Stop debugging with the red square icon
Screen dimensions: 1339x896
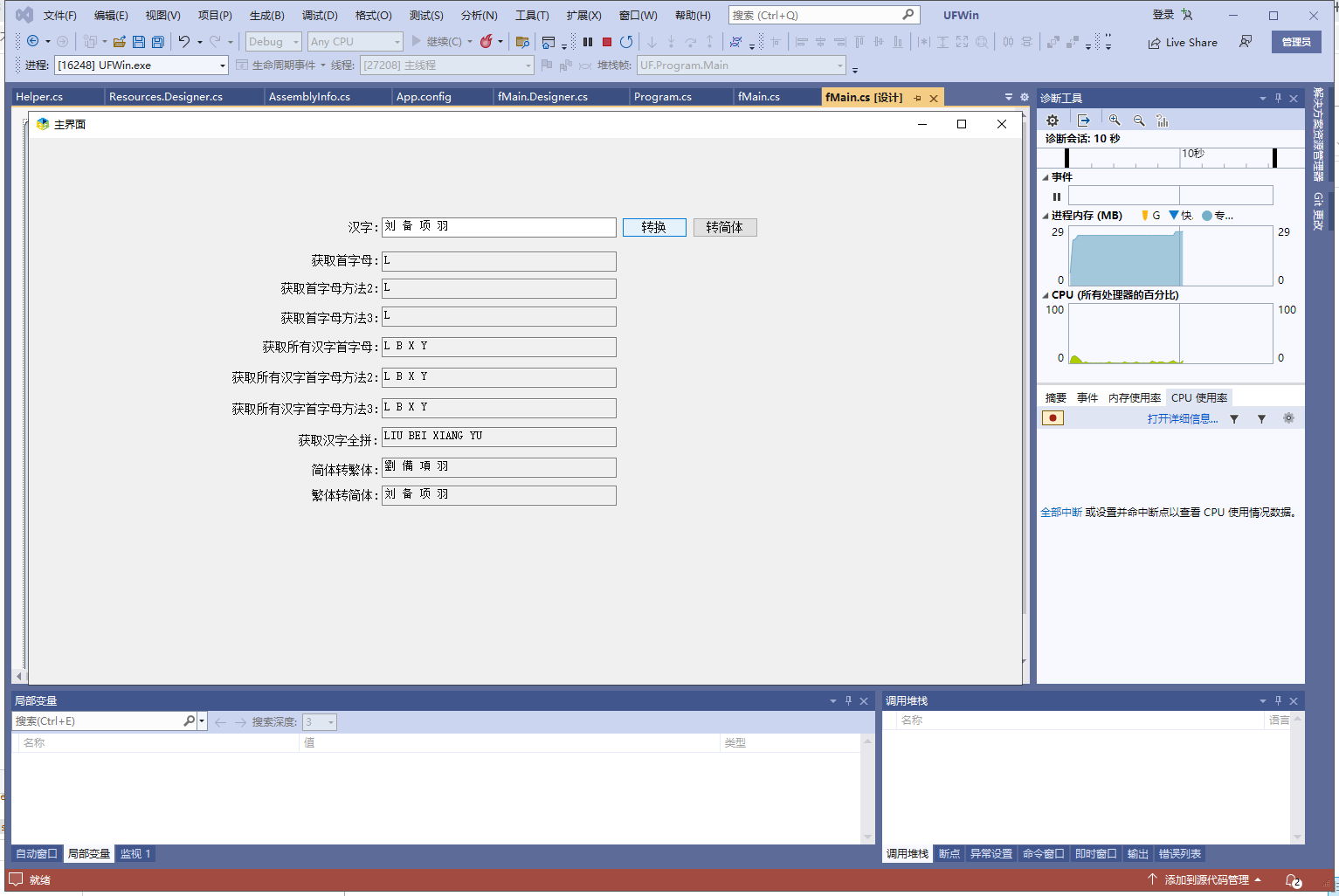click(x=607, y=41)
